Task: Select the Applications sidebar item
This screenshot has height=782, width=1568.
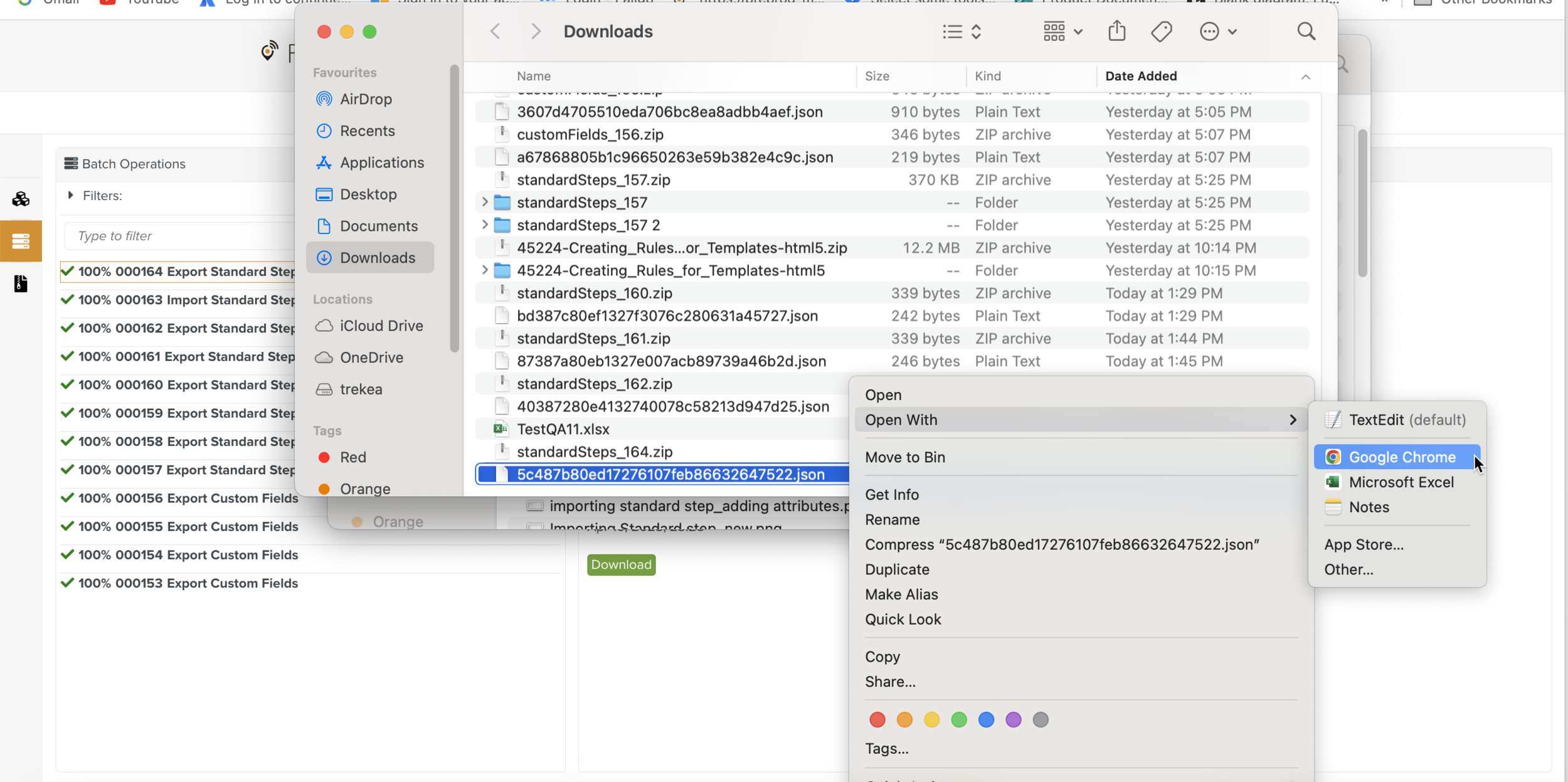Action: point(381,162)
